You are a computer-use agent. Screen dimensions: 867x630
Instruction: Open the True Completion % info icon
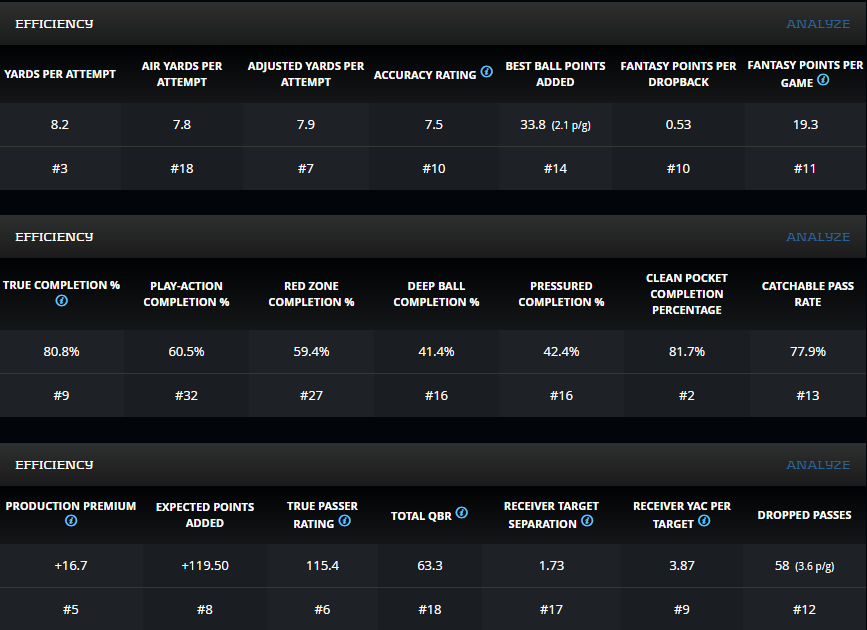(x=61, y=301)
